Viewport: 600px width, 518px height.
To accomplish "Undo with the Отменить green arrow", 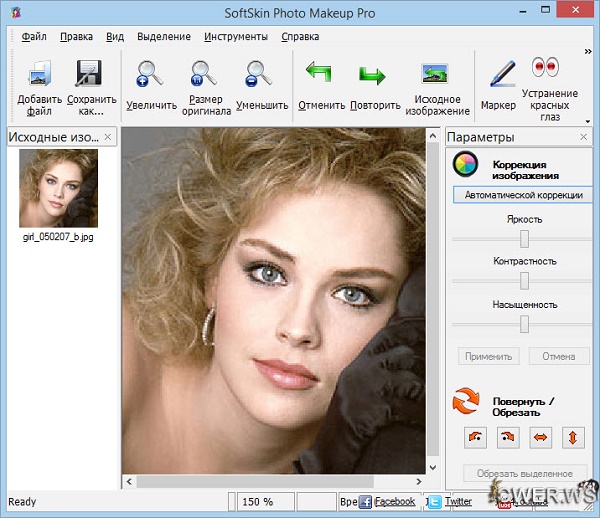I will (x=318, y=72).
